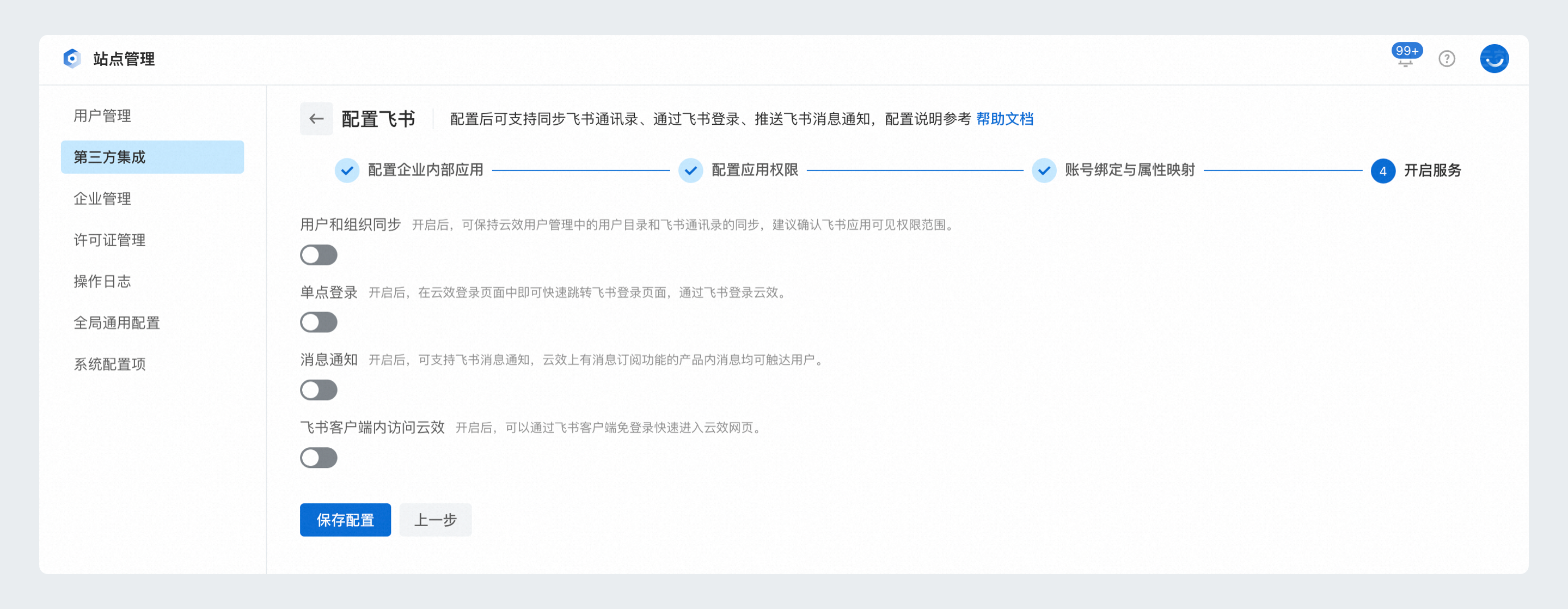Click 配置企业内部应用 step label
1568x609 pixels.
pyautogui.click(x=425, y=170)
